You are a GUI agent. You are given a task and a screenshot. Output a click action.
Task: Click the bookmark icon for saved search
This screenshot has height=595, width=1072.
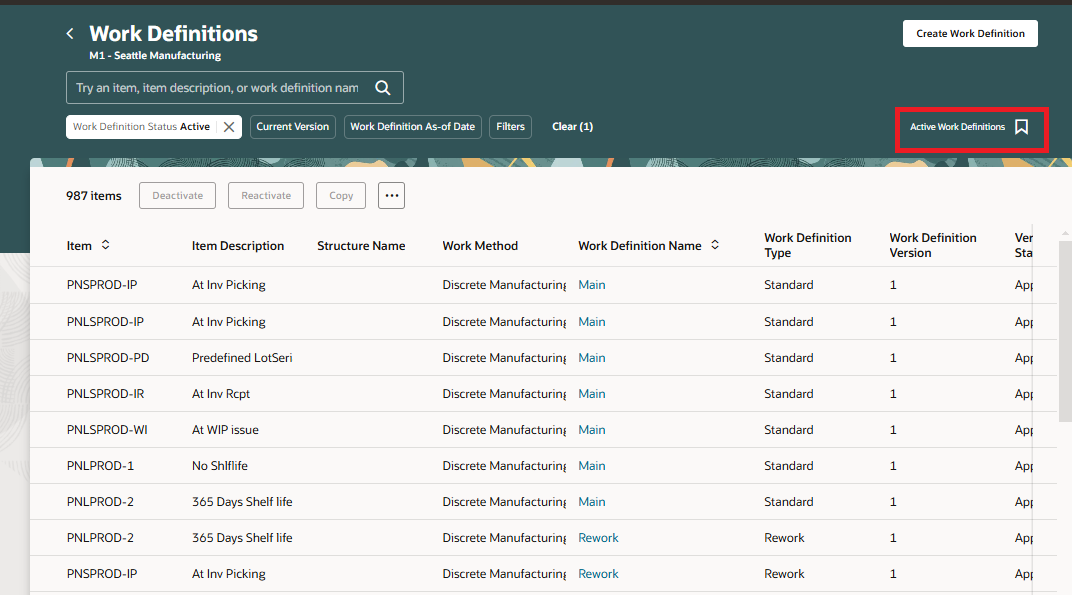coord(1021,127)
